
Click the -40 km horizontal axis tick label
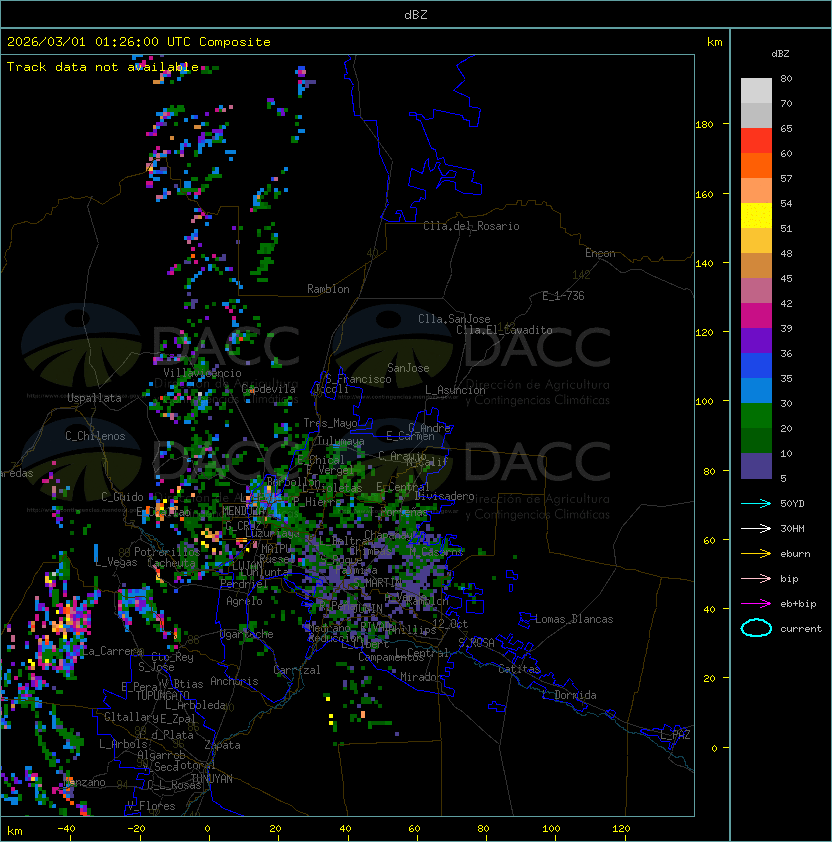click(x=66, y=829)
